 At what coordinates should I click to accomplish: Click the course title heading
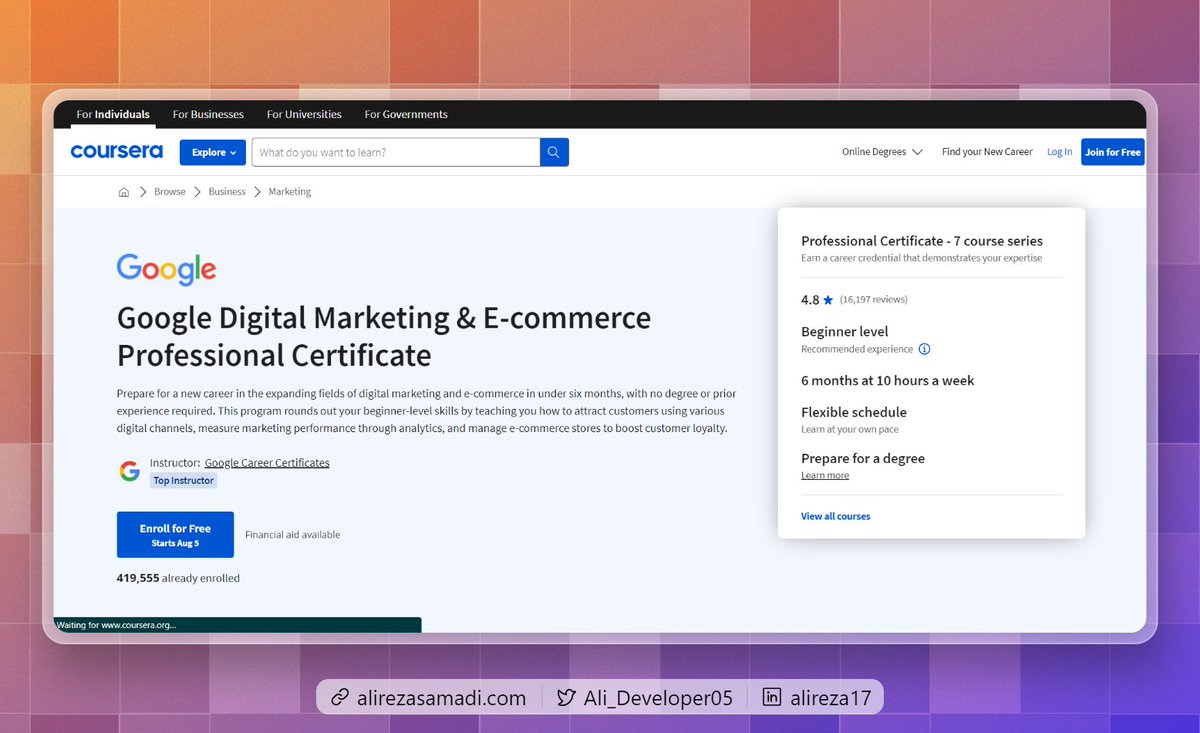click(x=384, y=336)
